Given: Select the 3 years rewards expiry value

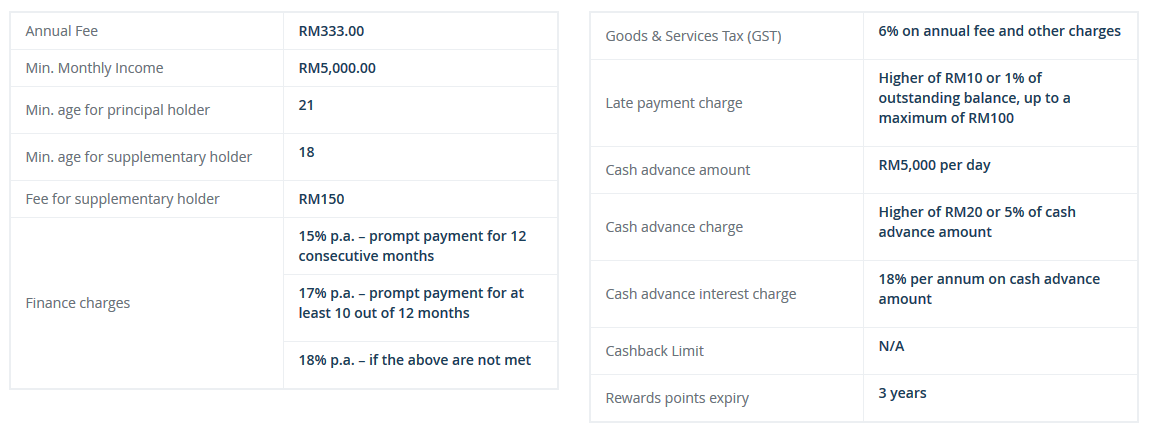Looking at the screenshot, I should coord(902,393).
